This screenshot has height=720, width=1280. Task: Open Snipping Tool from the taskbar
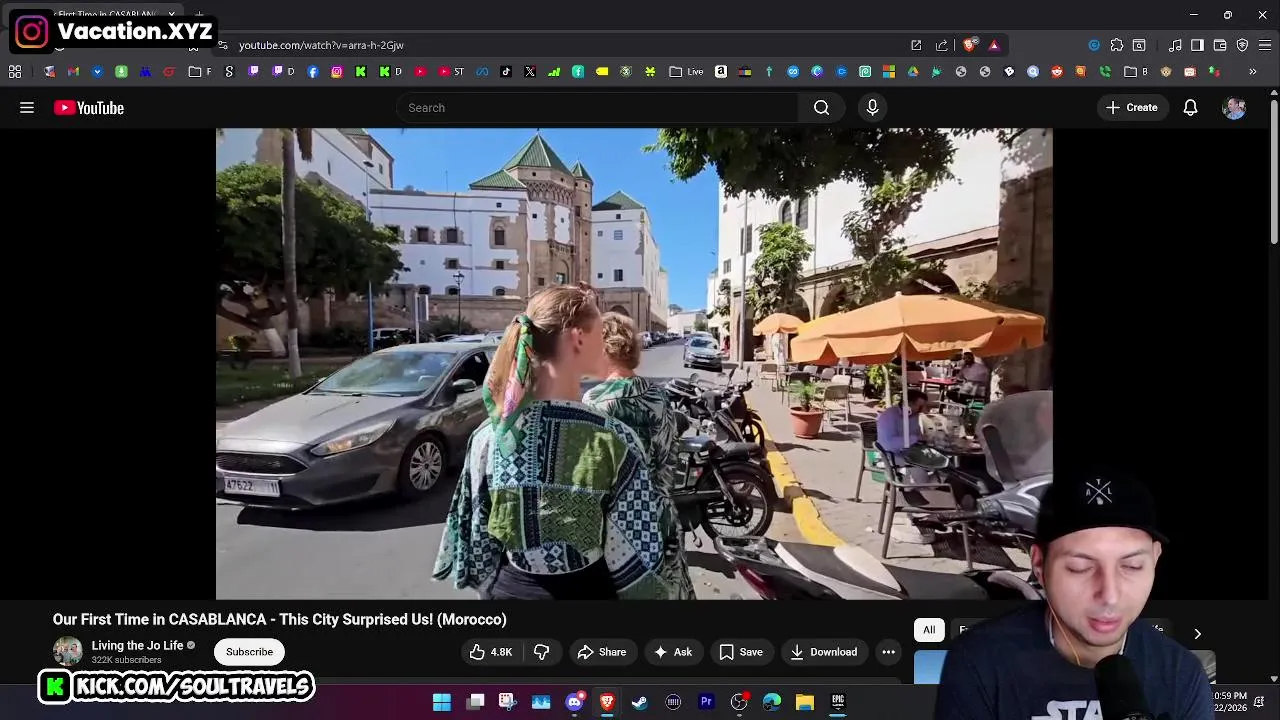click(508, 702)
